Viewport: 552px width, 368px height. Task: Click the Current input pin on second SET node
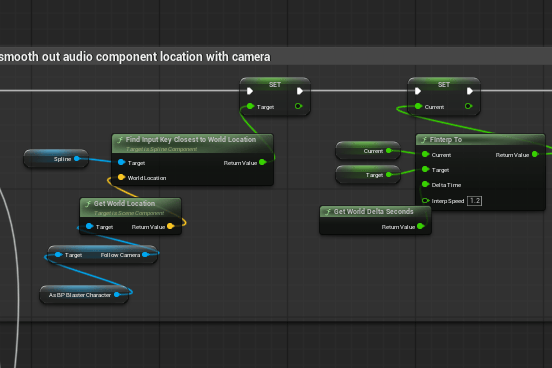tap(418, 106)
